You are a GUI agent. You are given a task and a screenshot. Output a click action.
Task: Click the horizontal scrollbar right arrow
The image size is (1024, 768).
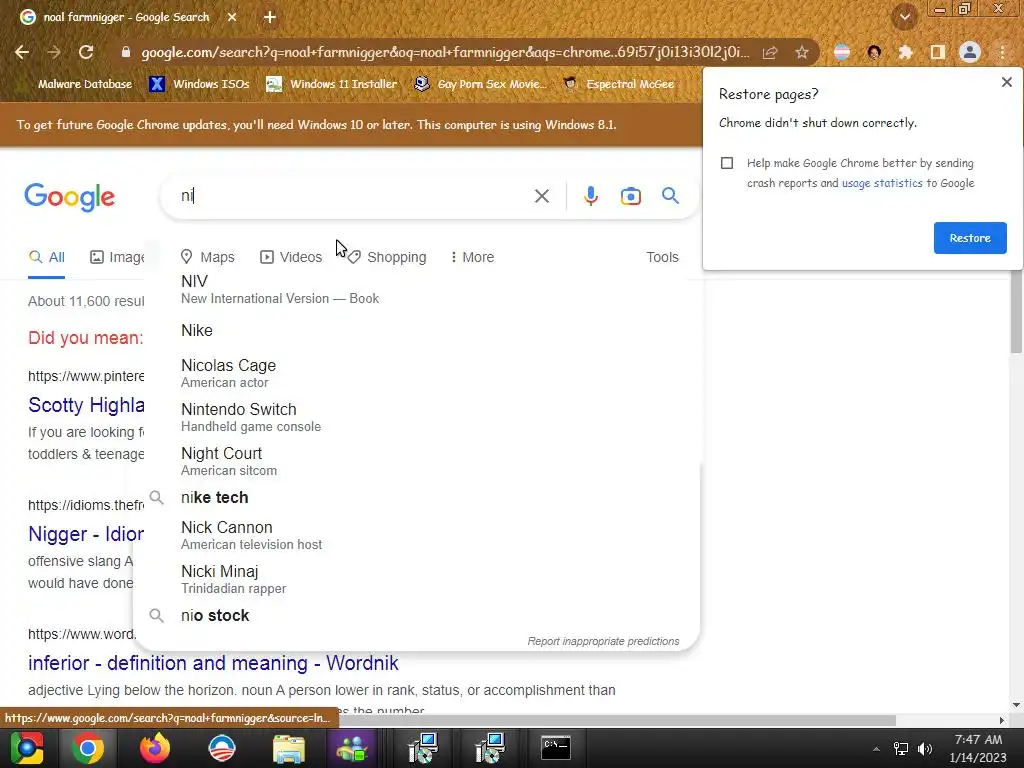[x=1002, y=720]
